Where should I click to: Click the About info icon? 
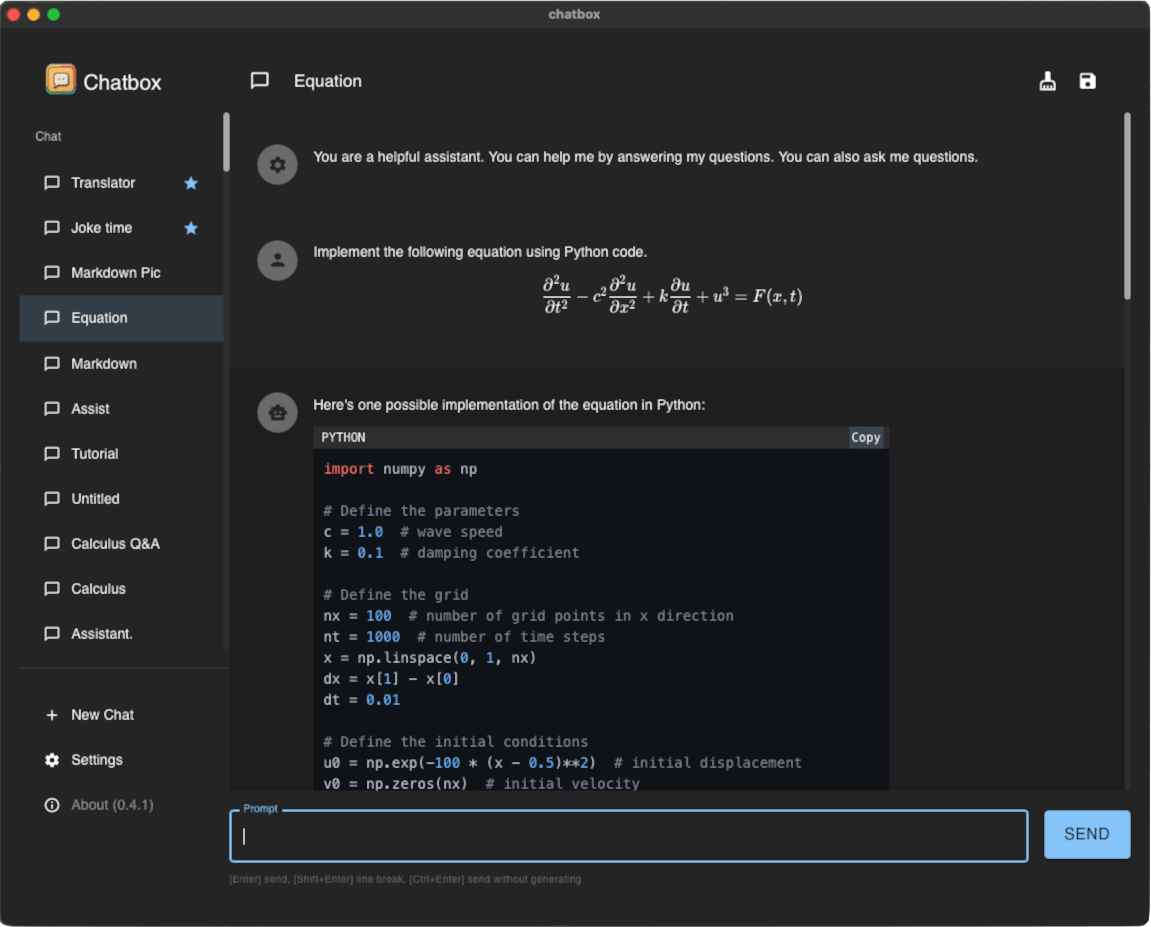point(51,805)
